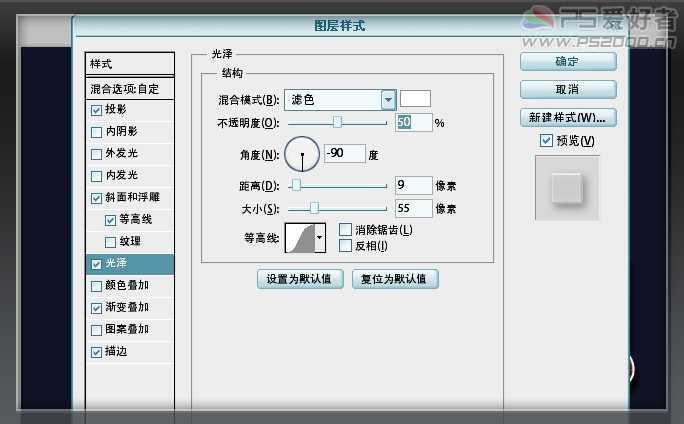
Task: Select the 投影 style row label
Action: 116,109
